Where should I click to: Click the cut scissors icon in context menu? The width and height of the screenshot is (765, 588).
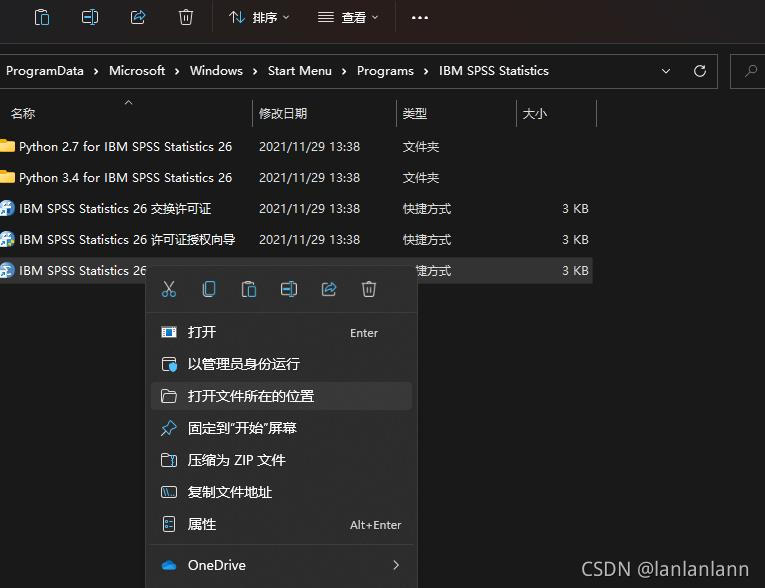[x=169, y=289]
